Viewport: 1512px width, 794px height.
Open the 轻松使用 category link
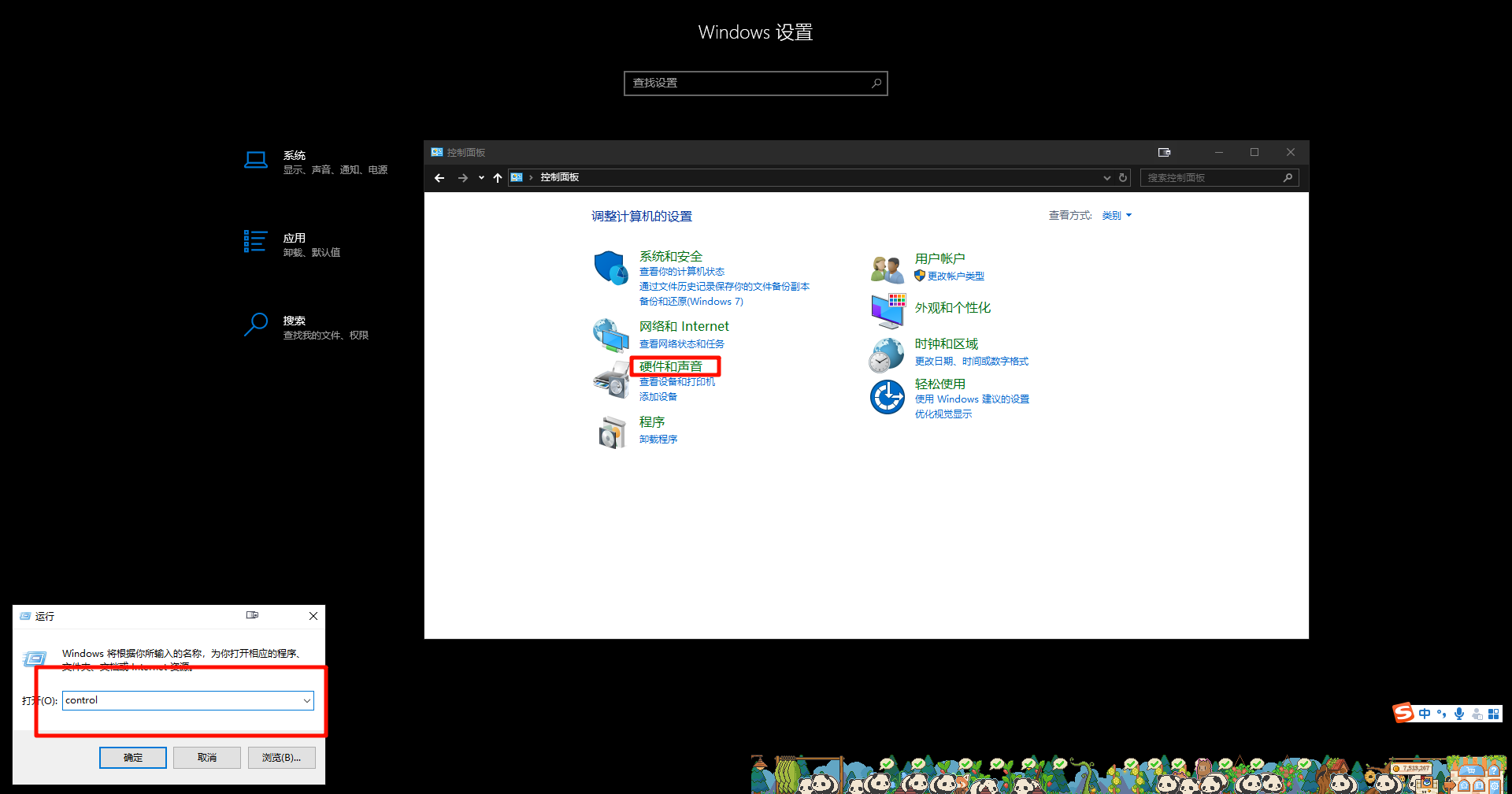coord(940,384)
